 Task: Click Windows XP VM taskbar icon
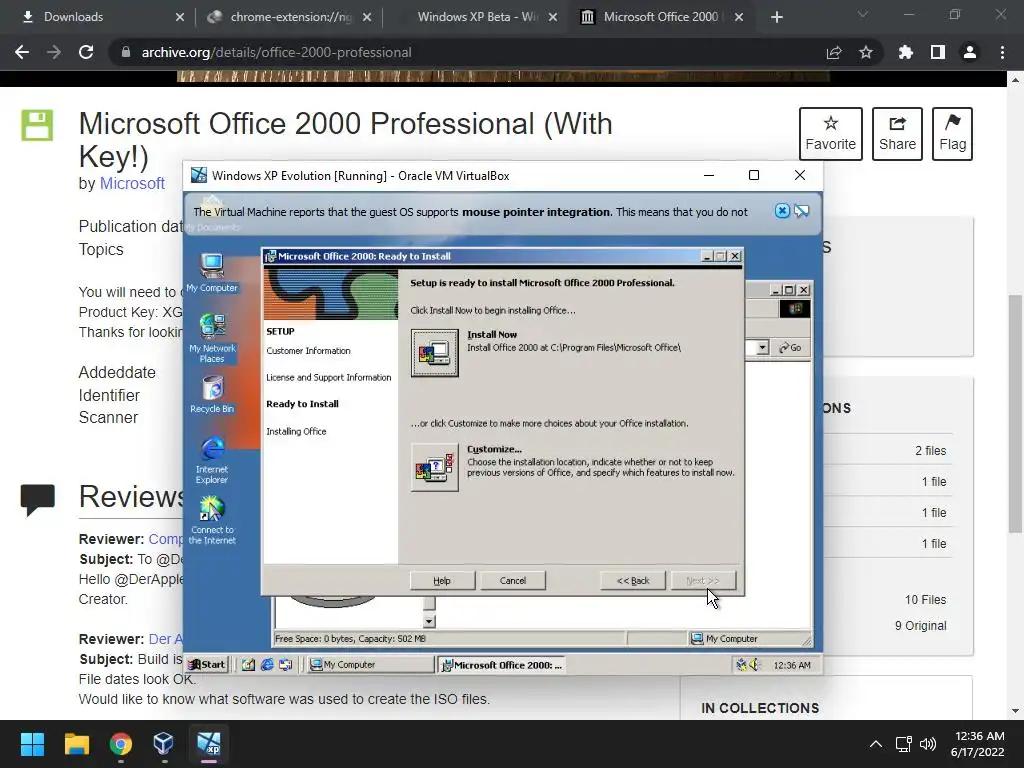point(209,744)
